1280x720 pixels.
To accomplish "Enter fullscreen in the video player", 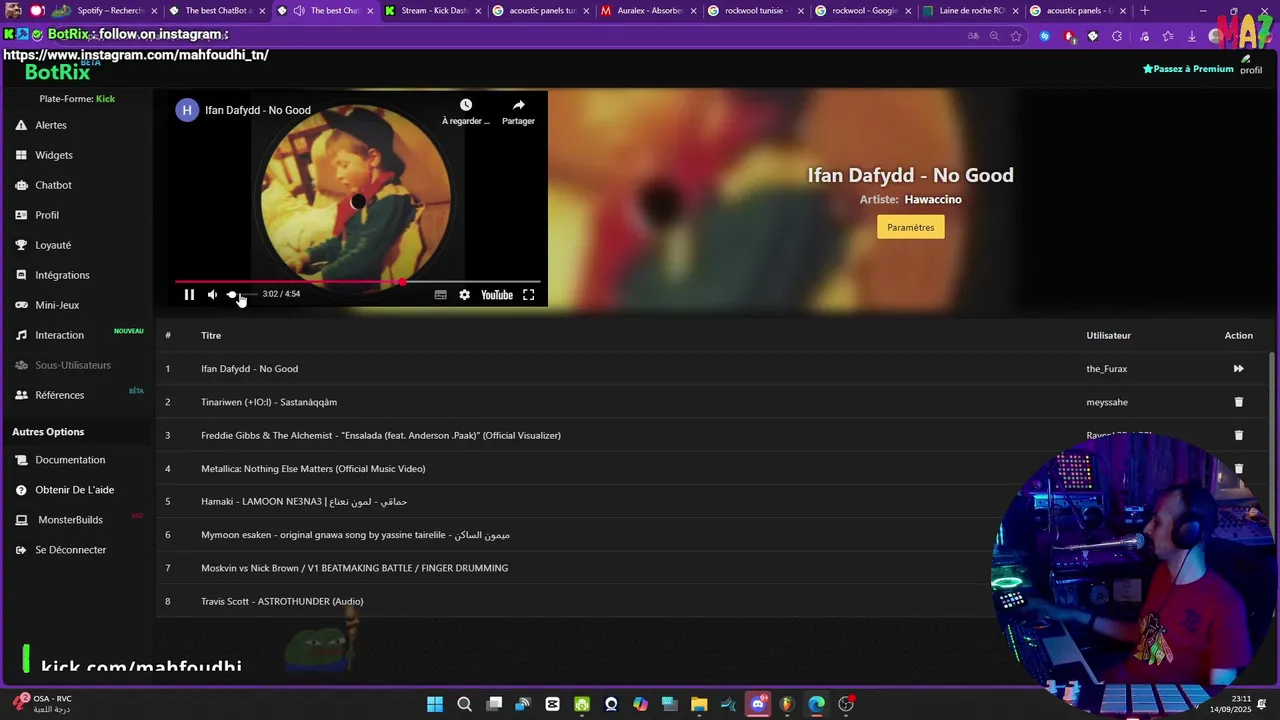I will point(529,295).
